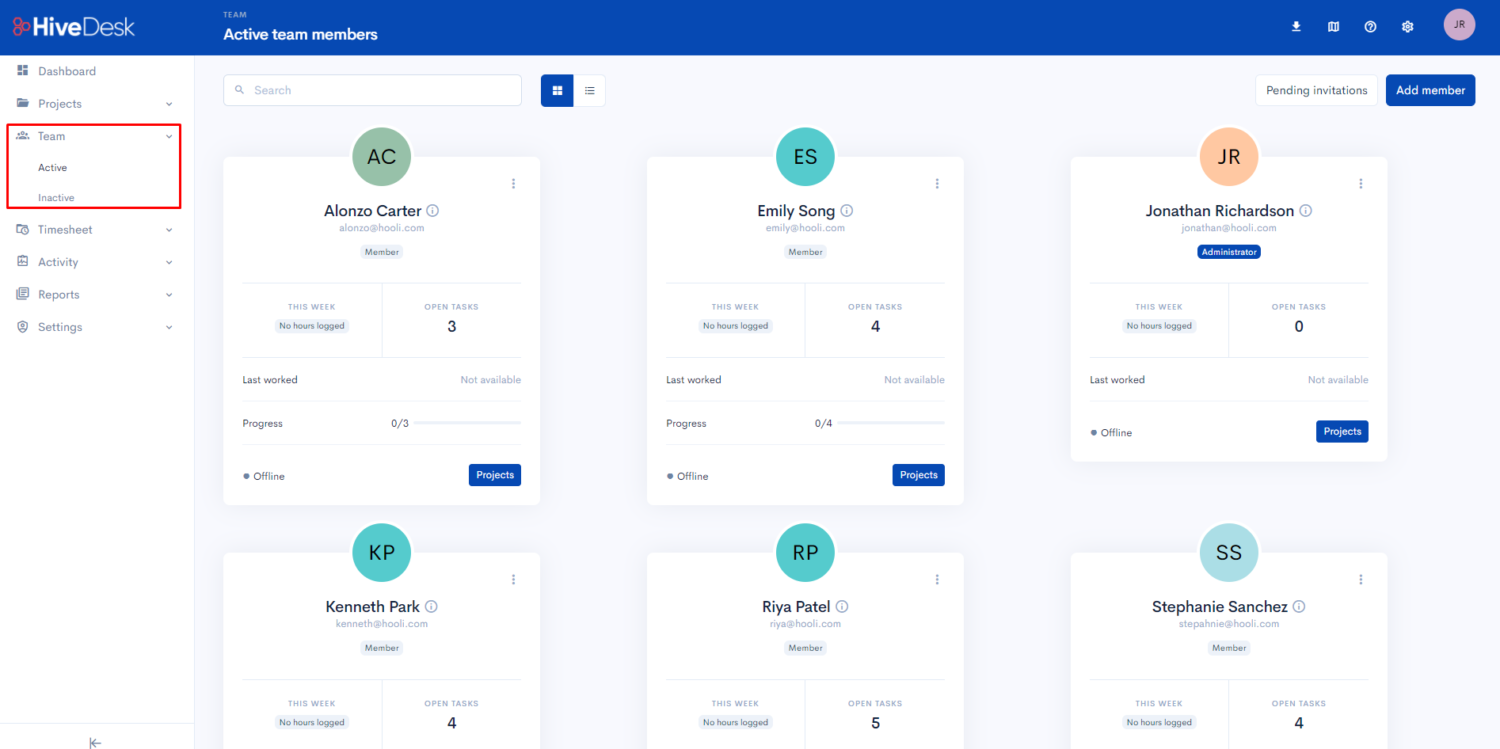Open the three-dot menu on Alonzo Carter's card
Image resolution: width=1500 pixels, height=749 pixels.
(x=513, y=183)
